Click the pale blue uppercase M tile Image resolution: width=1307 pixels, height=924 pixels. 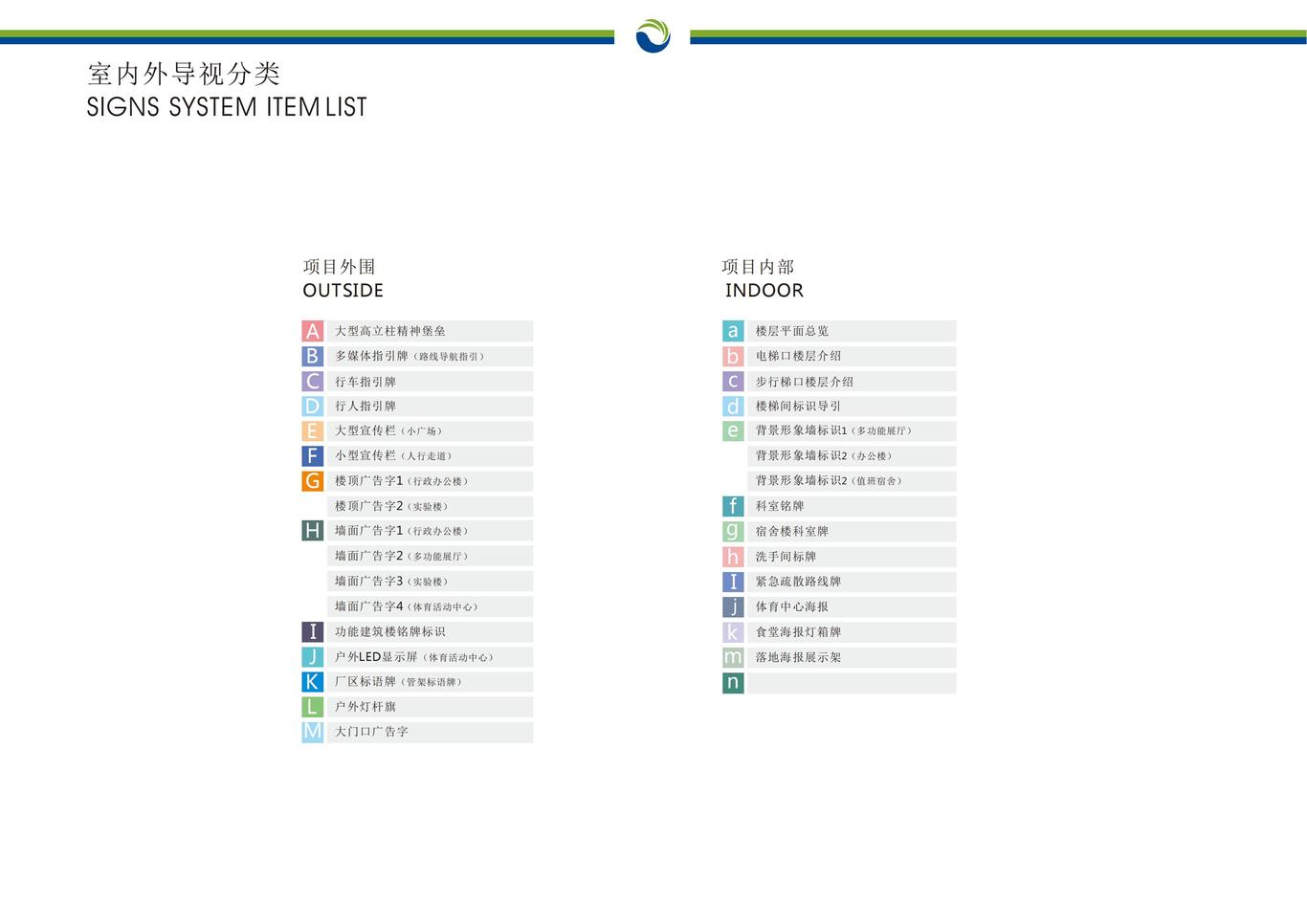pos(312,731)
